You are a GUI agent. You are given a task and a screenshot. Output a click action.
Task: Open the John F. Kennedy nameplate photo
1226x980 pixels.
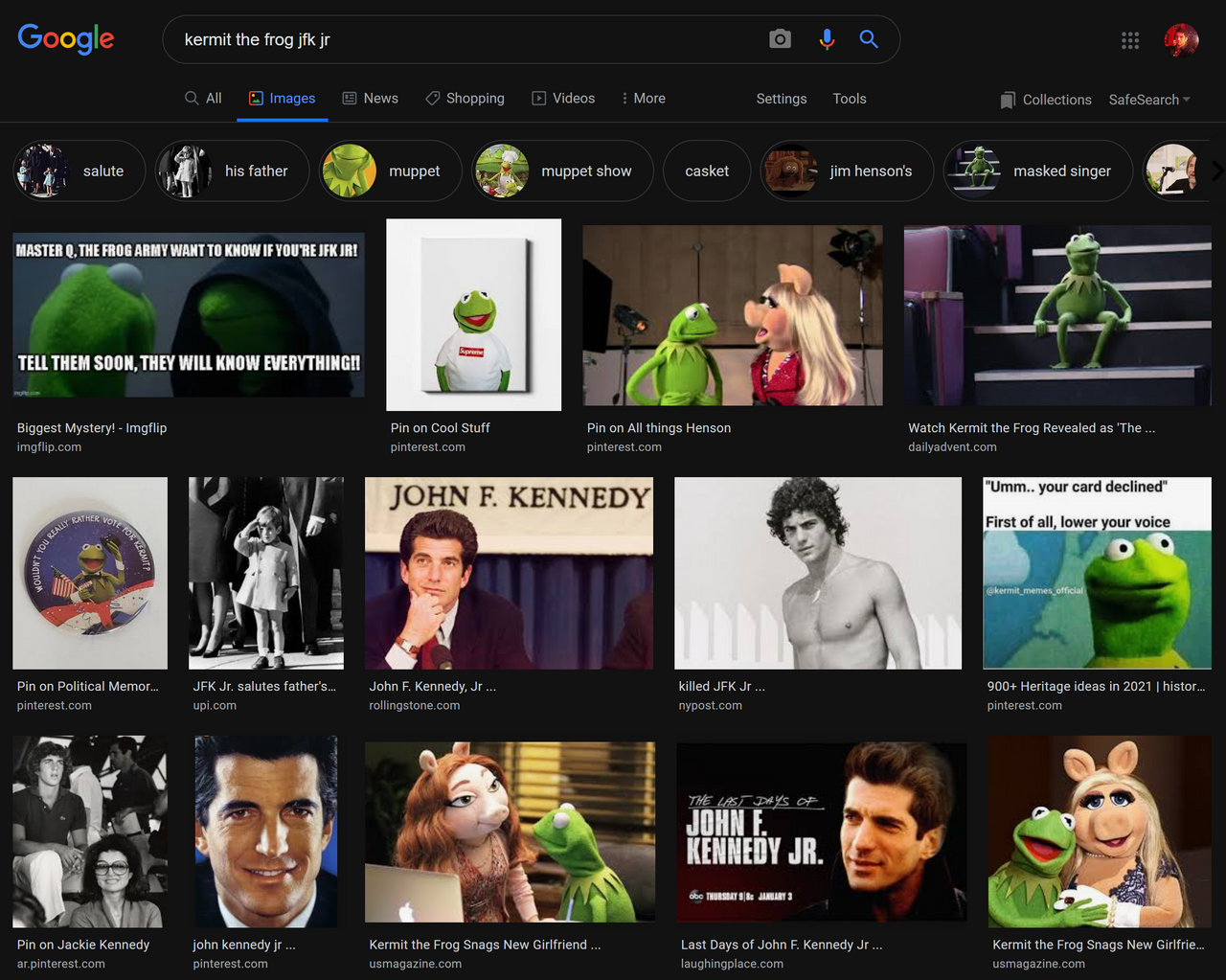510,573
